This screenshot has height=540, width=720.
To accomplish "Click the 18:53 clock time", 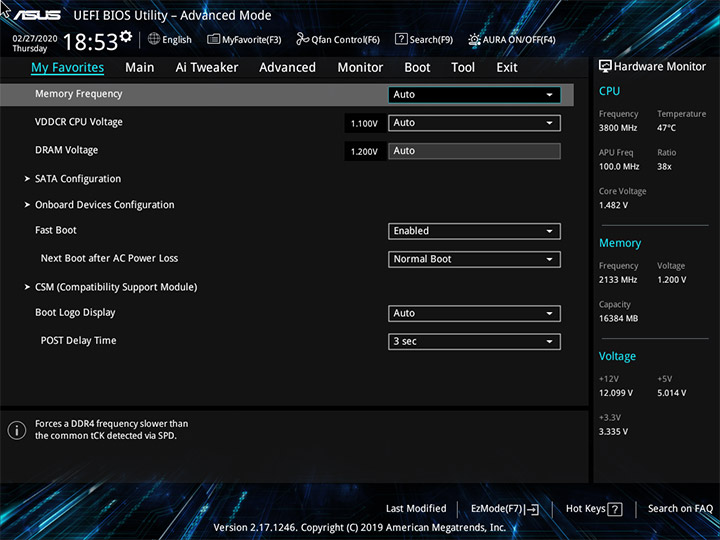I will point(90,42).
